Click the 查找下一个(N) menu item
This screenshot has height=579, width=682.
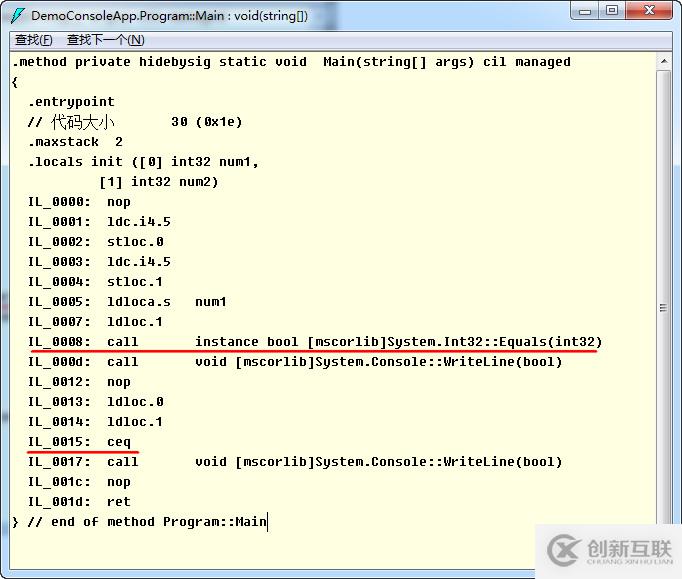[105, 40]
